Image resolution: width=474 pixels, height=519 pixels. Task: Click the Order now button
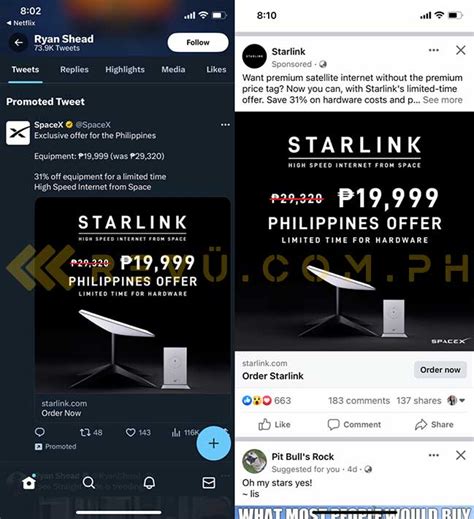coord(440,370)
